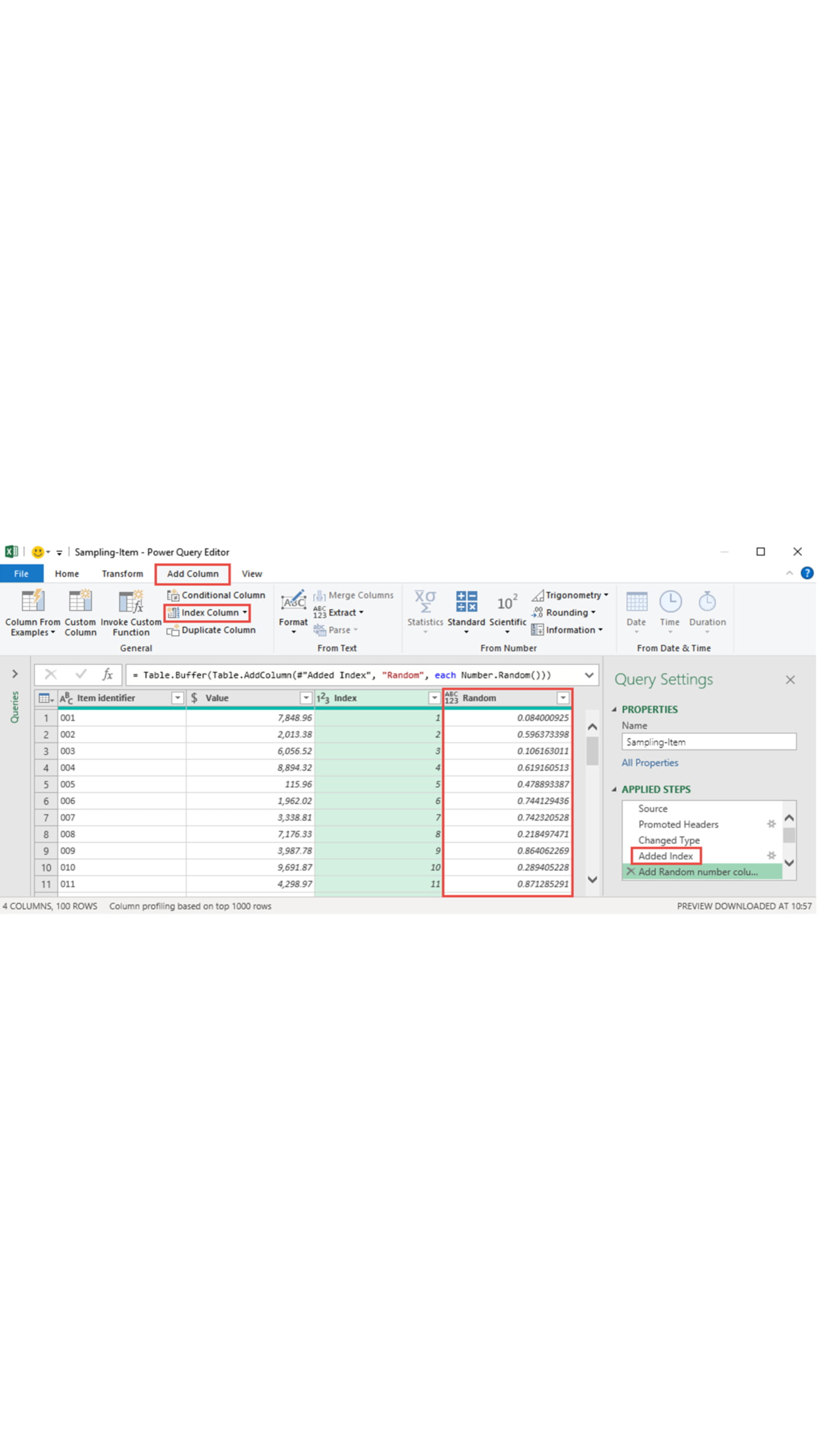Click the All Properties link
Viewport: 819px width, 1456px height.
click(x=650, y=762)
